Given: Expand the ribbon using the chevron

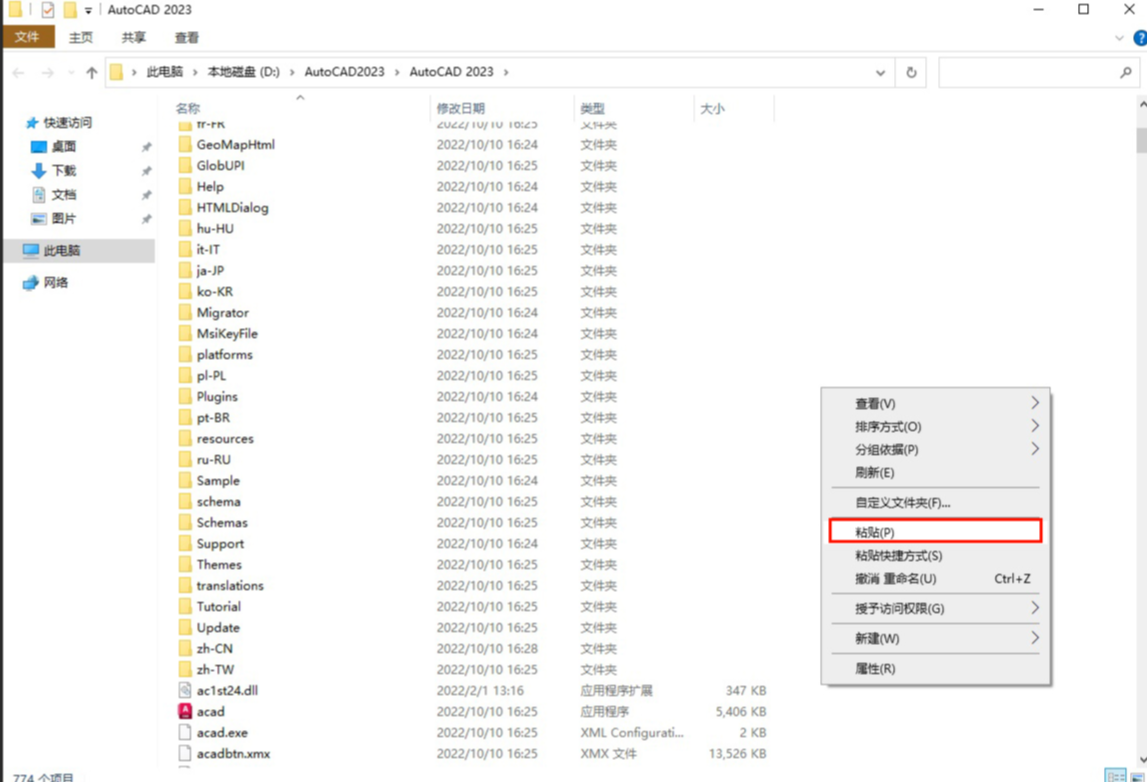Looking at the screenshot, I should click(1119, 38).
